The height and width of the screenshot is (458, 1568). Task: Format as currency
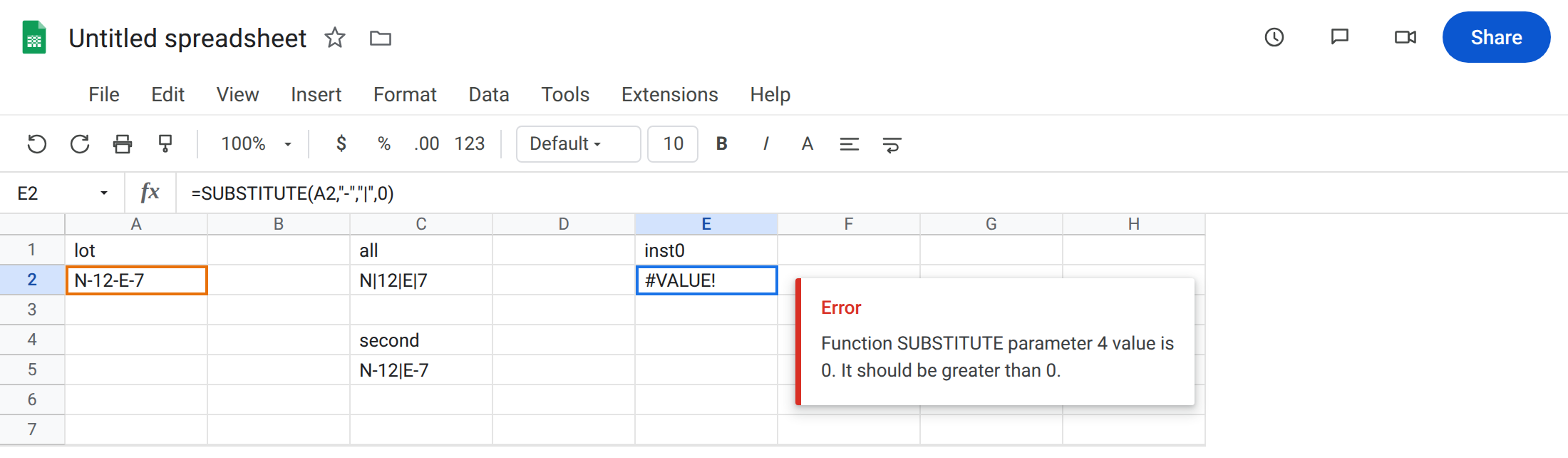tap(341, 144)
